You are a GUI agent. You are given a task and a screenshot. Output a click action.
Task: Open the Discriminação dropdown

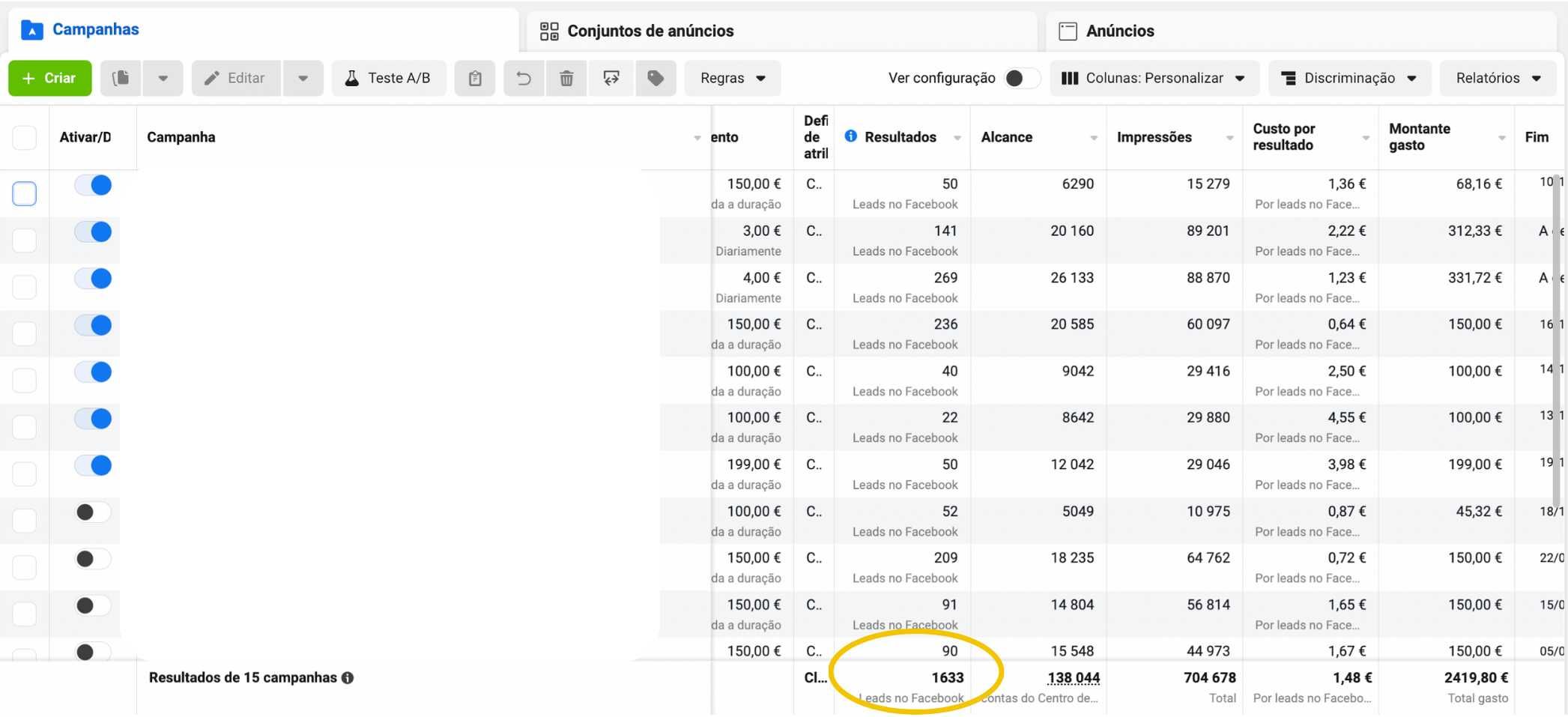click(x=1349, y=78)
